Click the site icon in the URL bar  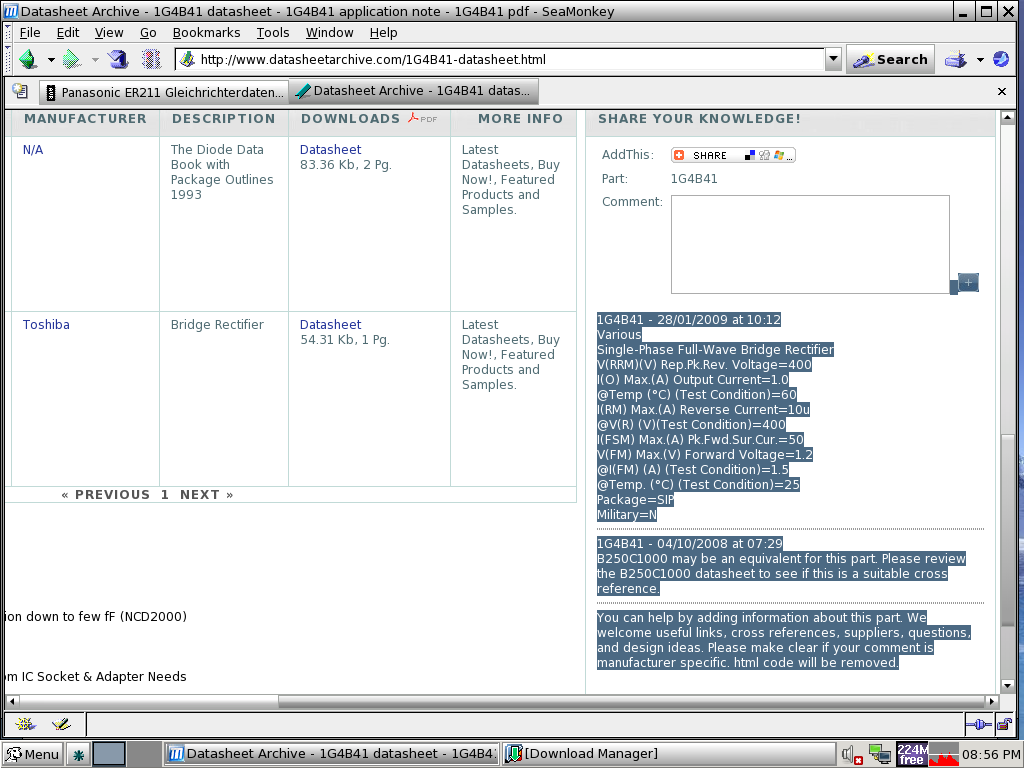(187, 59)
